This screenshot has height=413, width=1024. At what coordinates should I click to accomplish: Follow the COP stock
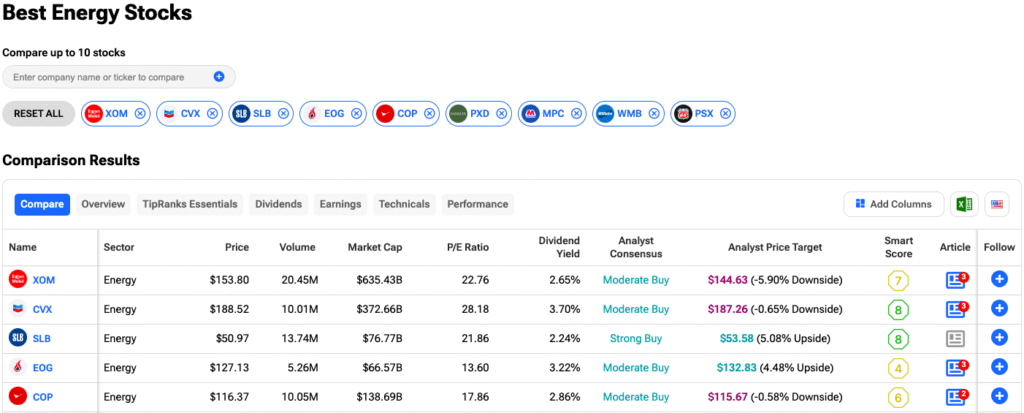(999, 396)
